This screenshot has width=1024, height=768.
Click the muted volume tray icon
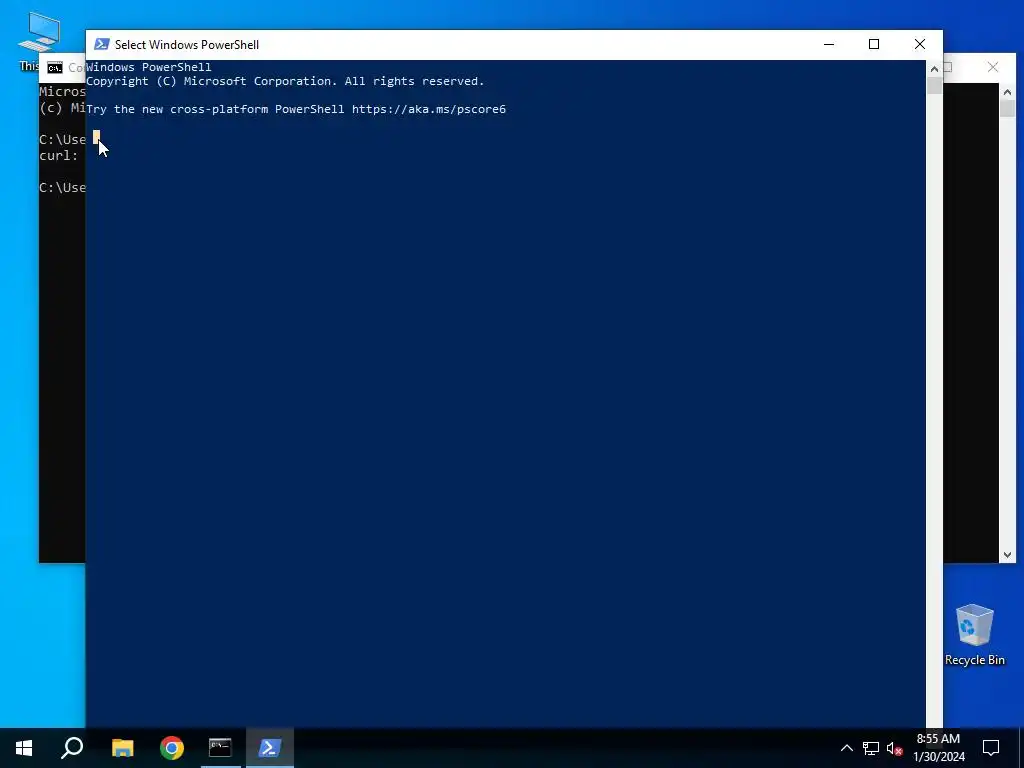[x=895, y=748]
